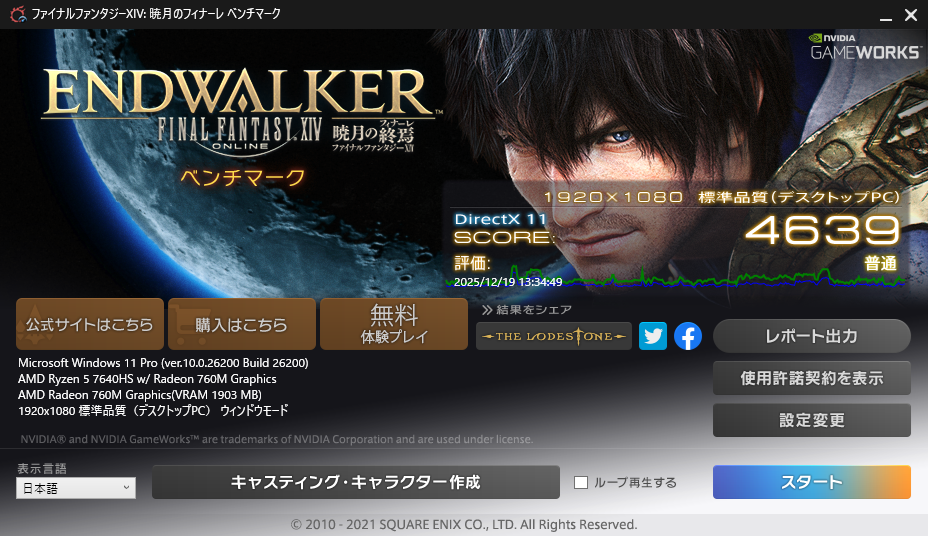Click the score 4639 value

[x=822, y=230]
